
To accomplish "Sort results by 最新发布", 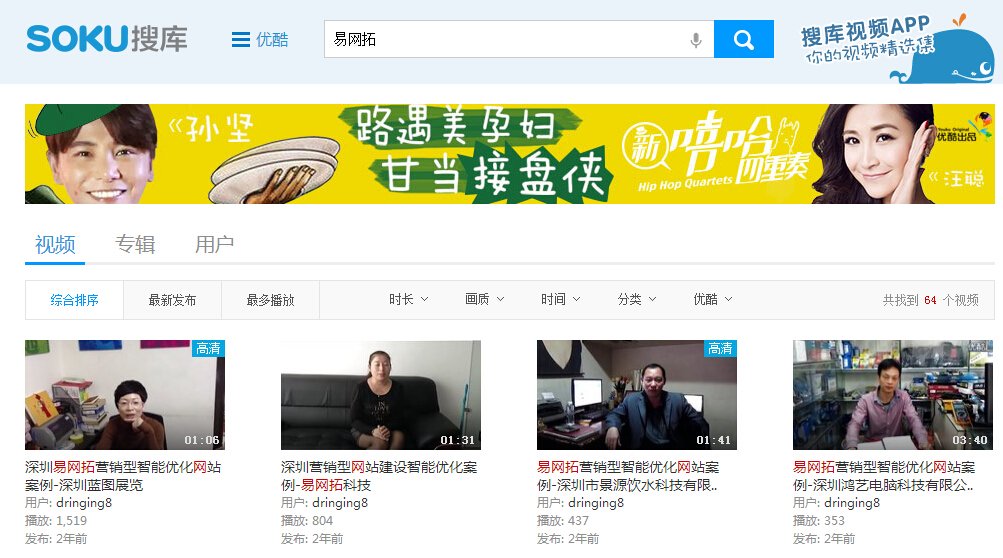I will pos(172,299).
